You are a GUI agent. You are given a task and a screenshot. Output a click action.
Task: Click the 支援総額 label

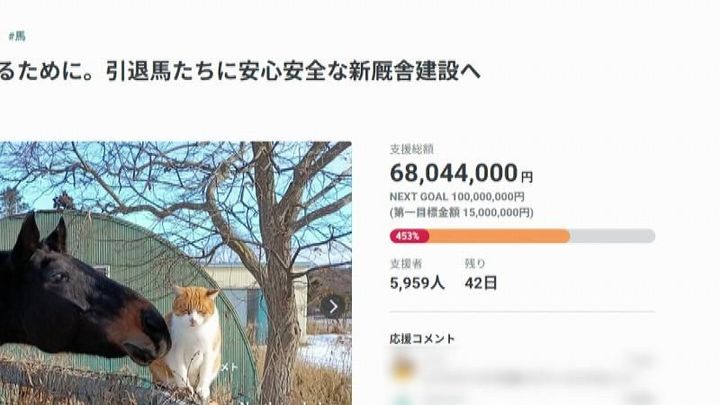[x=411, y=149]
